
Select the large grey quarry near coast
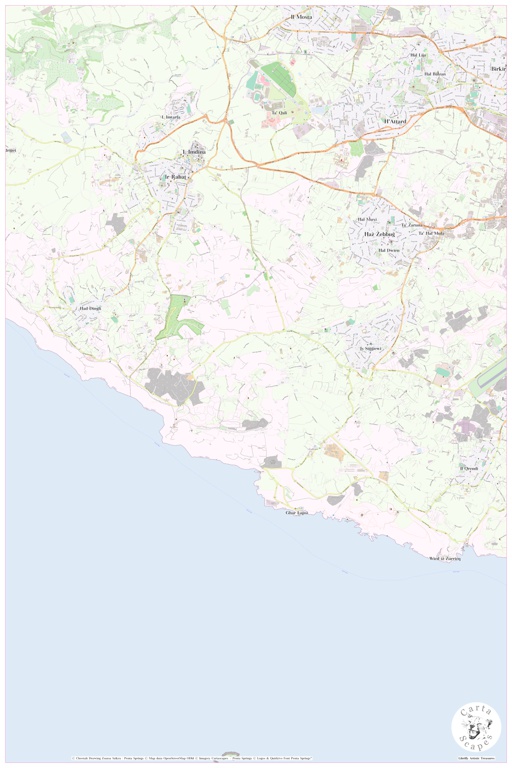pos(174,386)
